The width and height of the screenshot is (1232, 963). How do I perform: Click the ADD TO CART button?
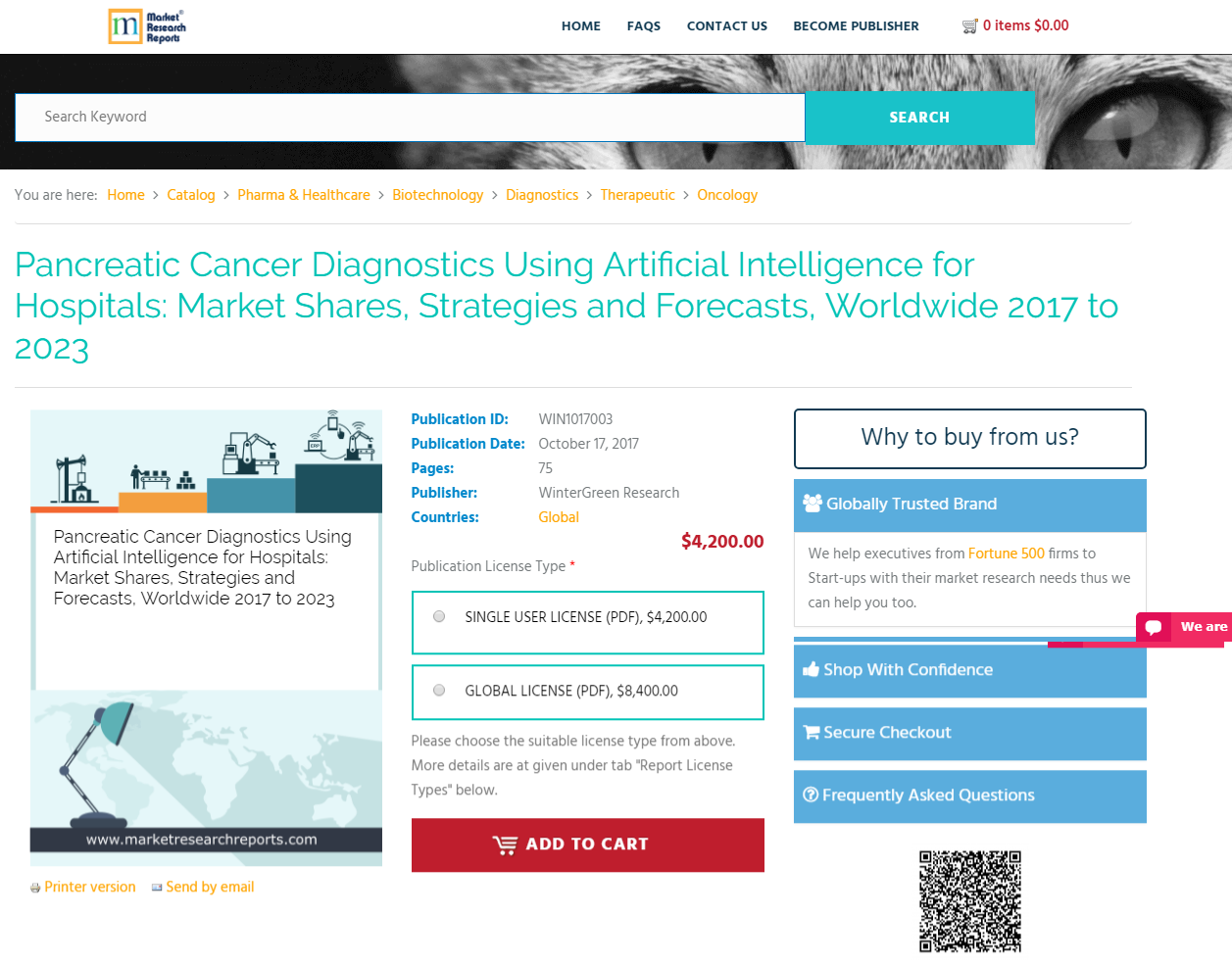[x=588, y=844]
